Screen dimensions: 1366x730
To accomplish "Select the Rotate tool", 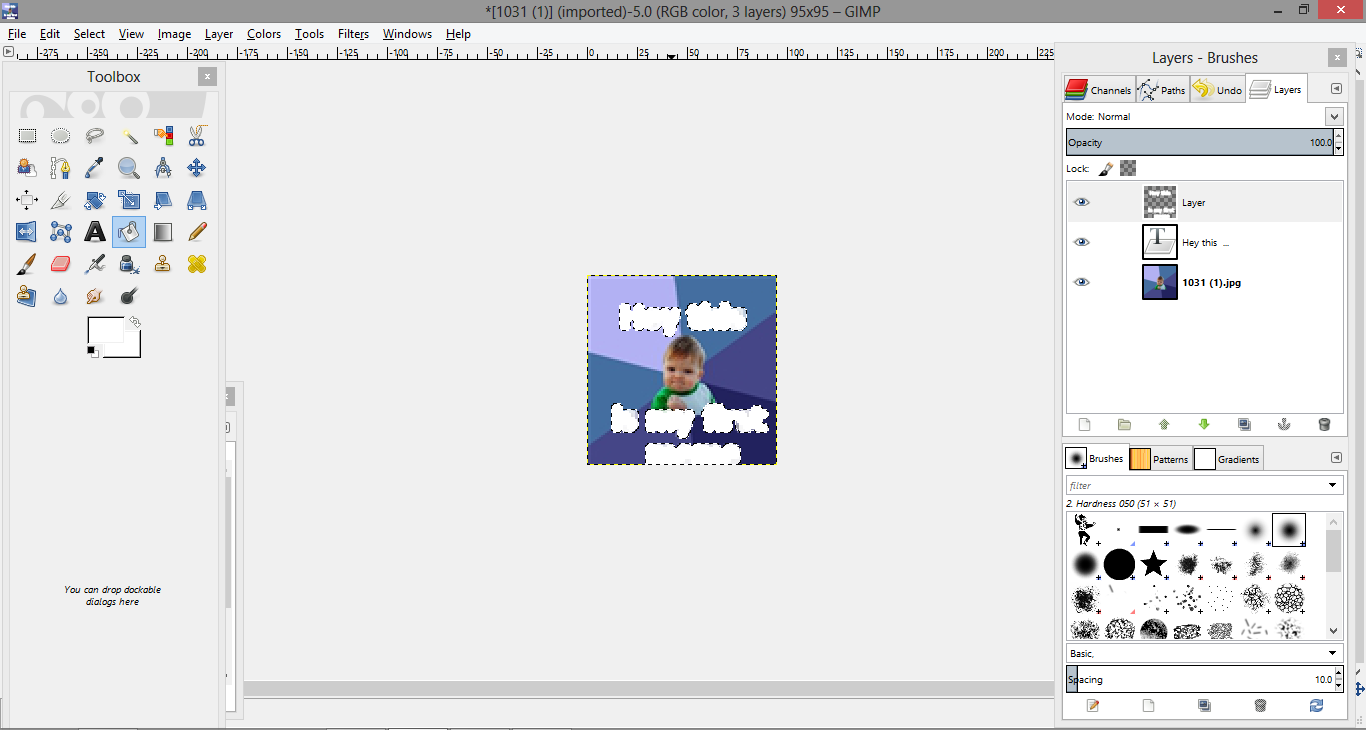I will [x=95, y=200].
